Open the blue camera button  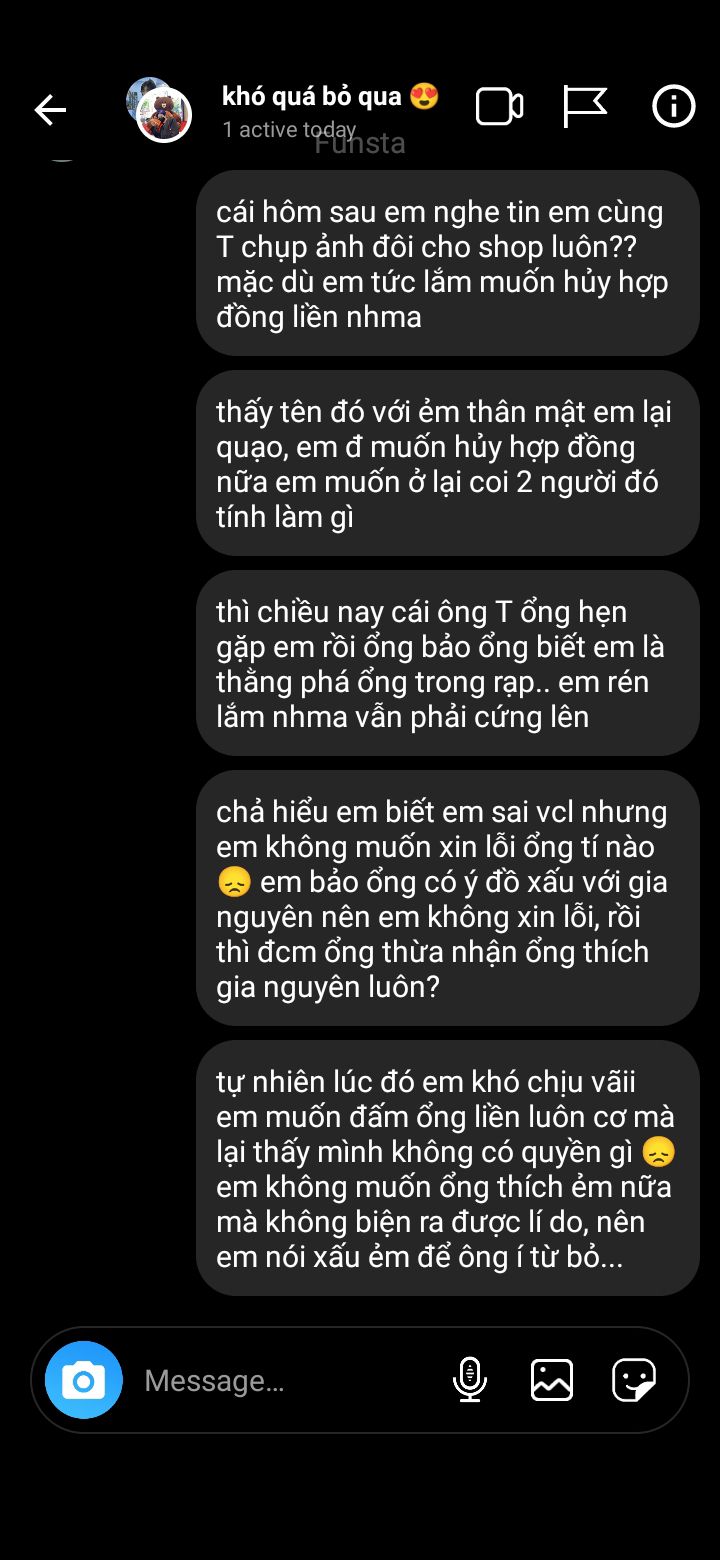[84, 1380]
